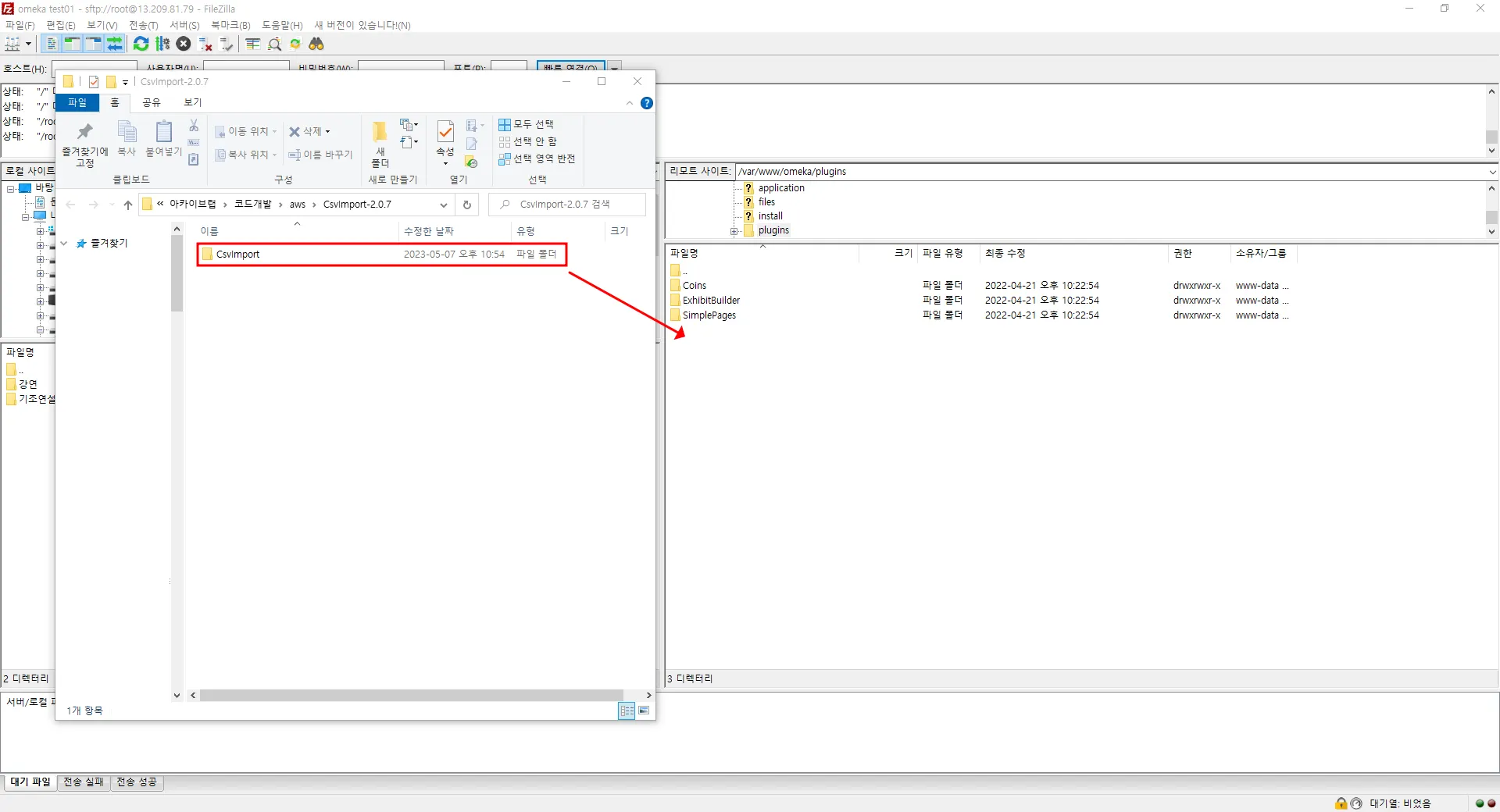This screenshot has width=1500, height=812.
Task: Switch to 전송 실패 queue tab
Action: coord(84,782)
